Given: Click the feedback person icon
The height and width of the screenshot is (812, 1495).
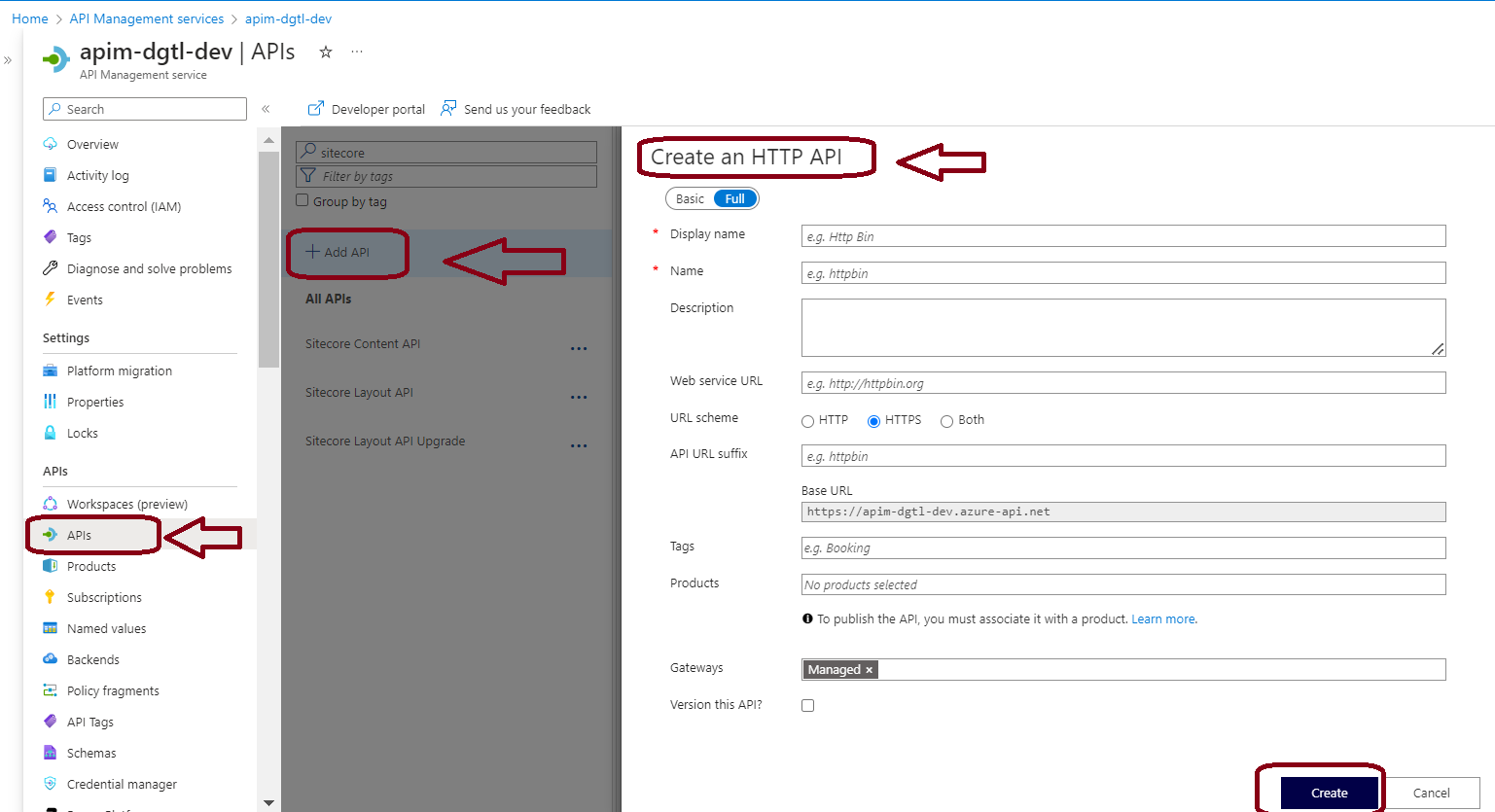Looking at the screenshot, I should pos(448,108).
